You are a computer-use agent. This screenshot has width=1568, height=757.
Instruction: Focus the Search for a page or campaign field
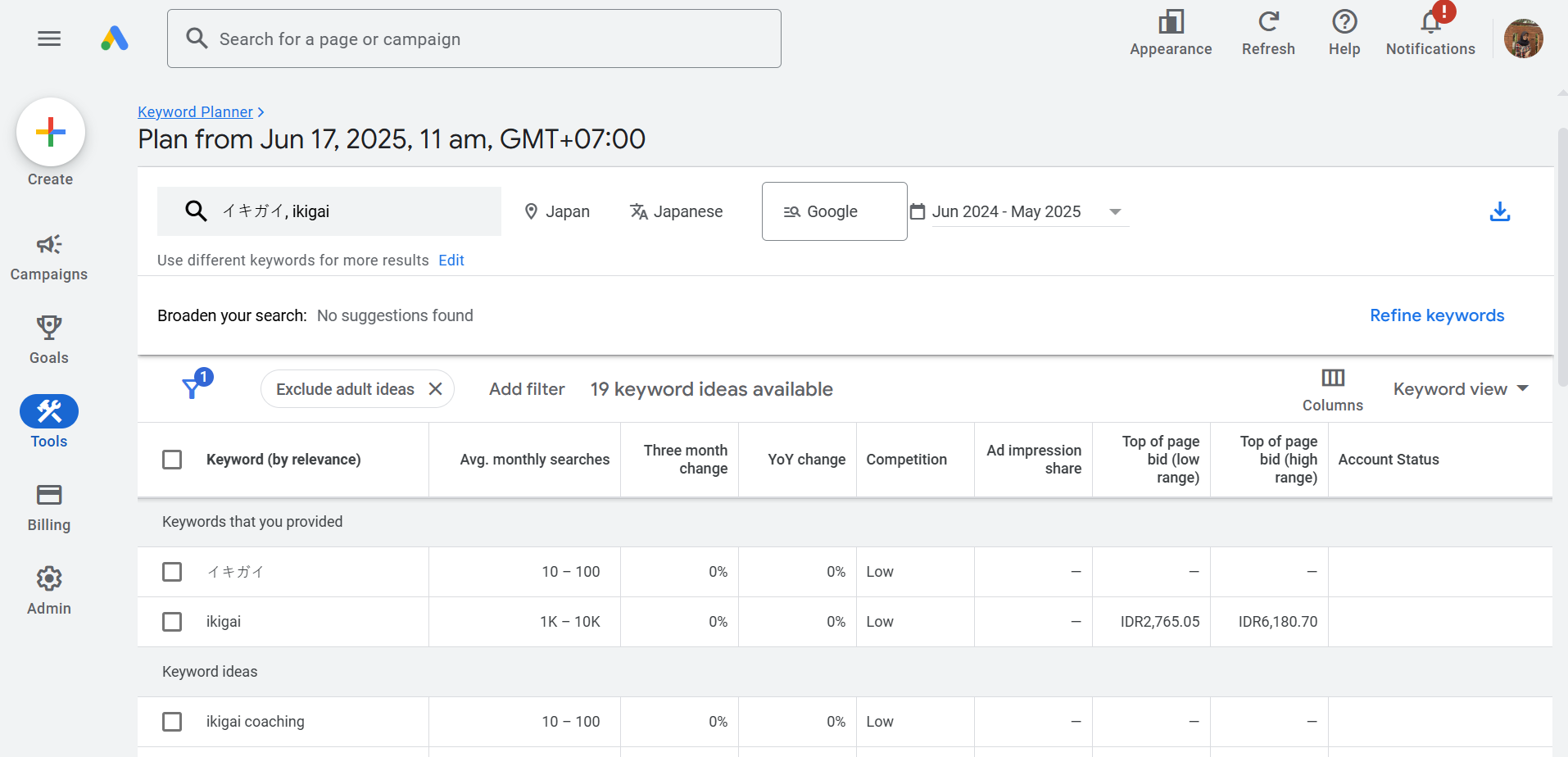[474, 39]
